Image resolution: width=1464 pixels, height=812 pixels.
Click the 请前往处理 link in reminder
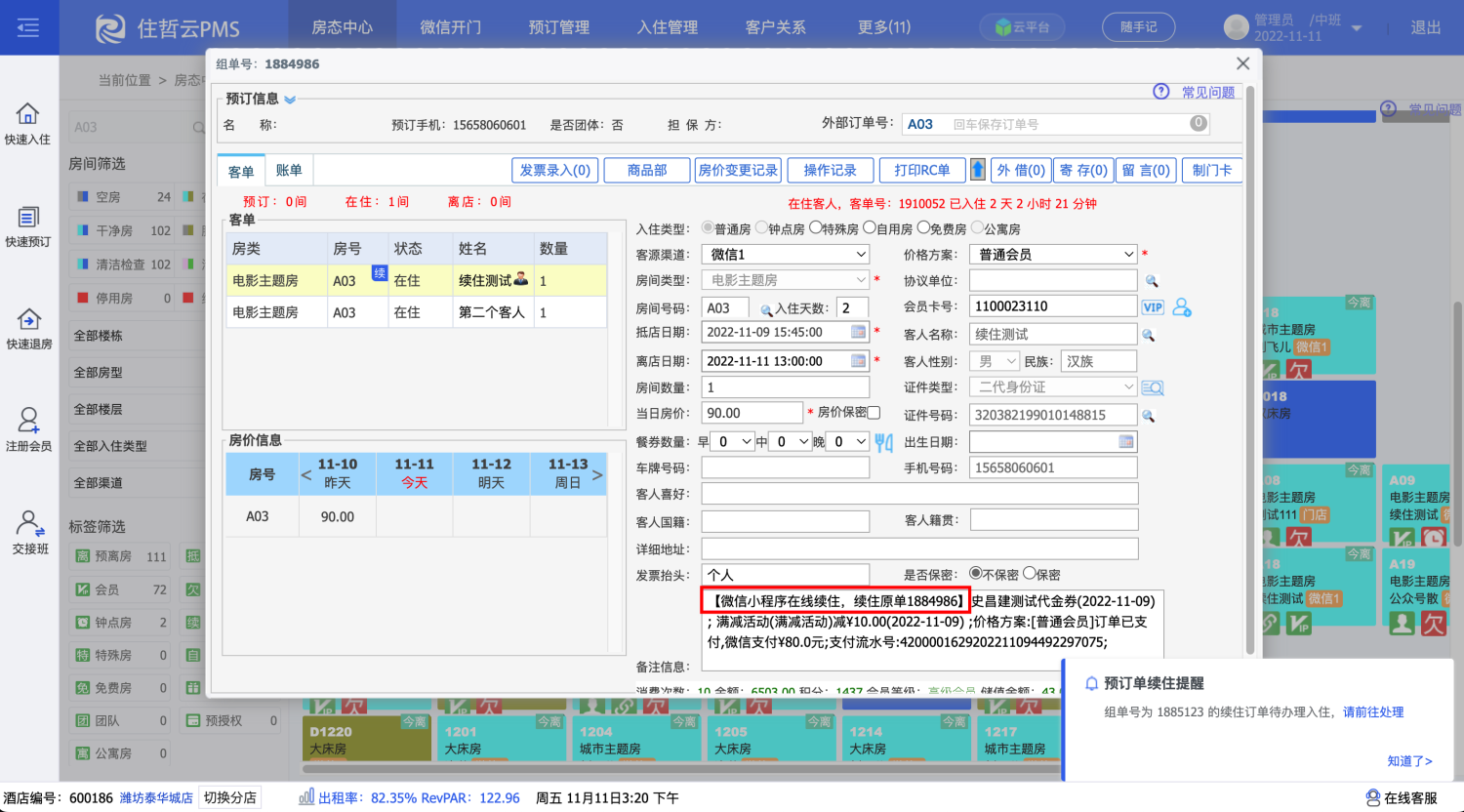(x=1373, y=712)
